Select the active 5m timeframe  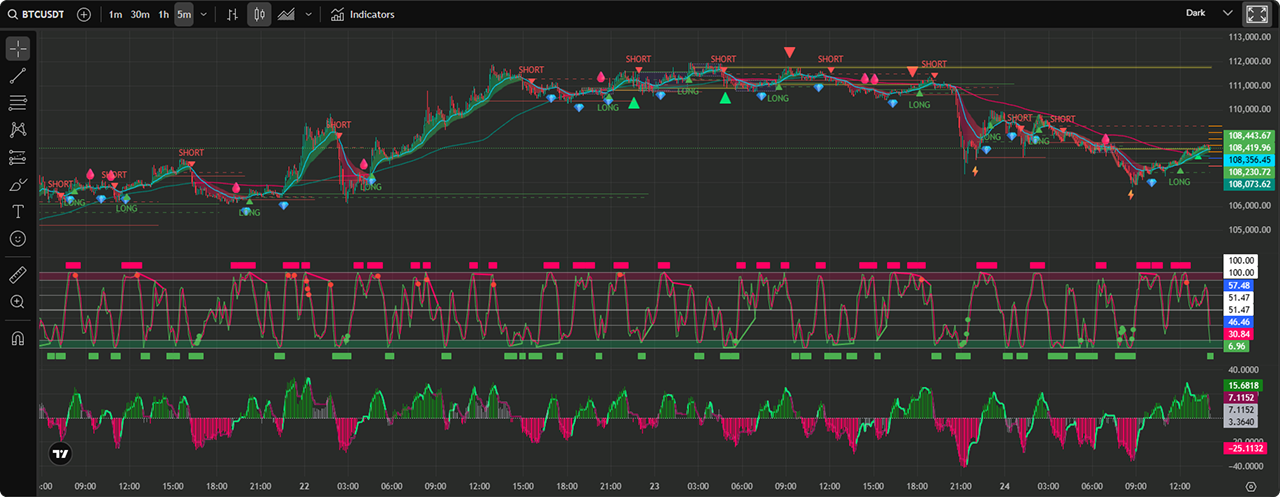pyautogui.click(x=184, y=14)
